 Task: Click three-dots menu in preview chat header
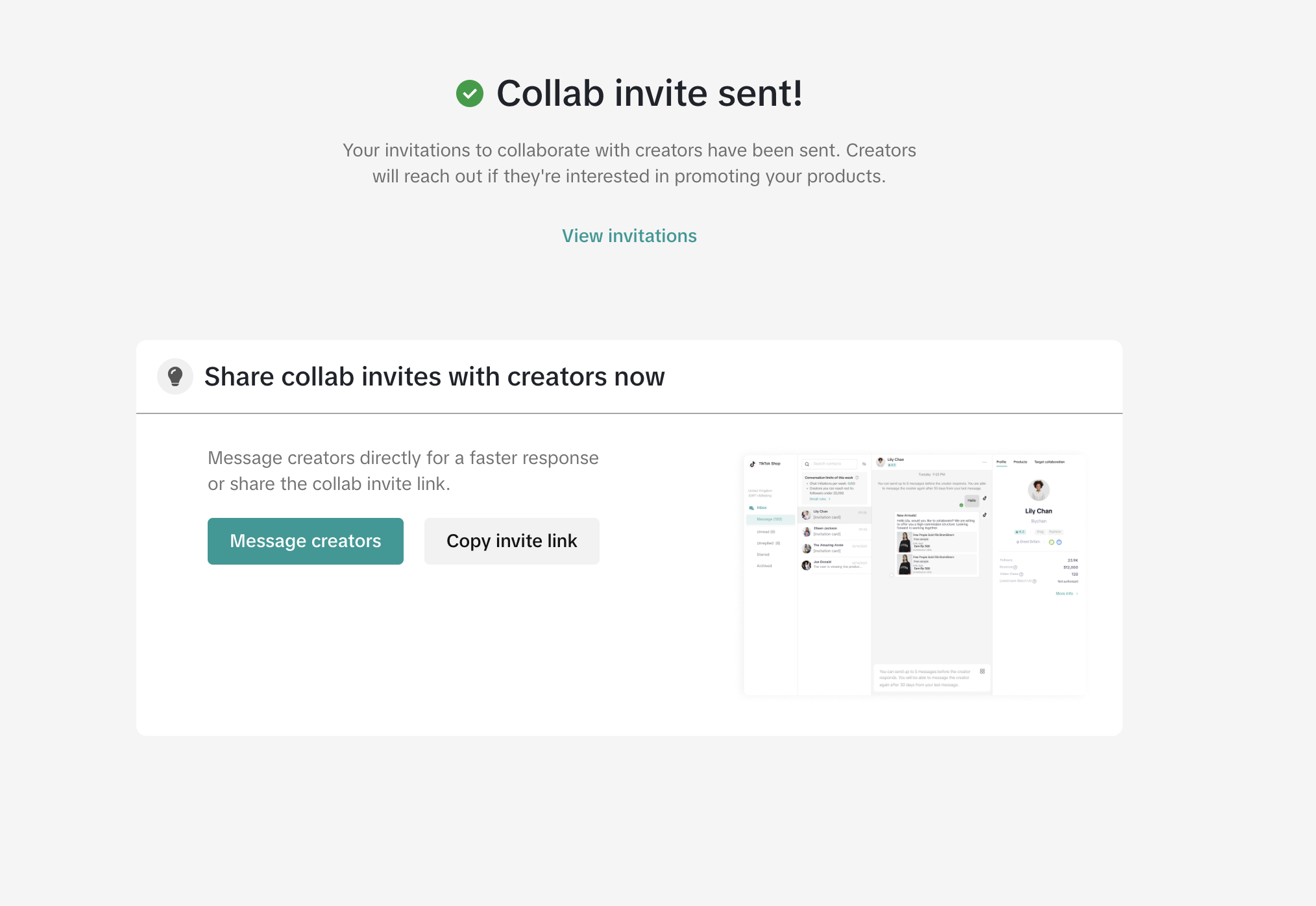pos(984,462)
